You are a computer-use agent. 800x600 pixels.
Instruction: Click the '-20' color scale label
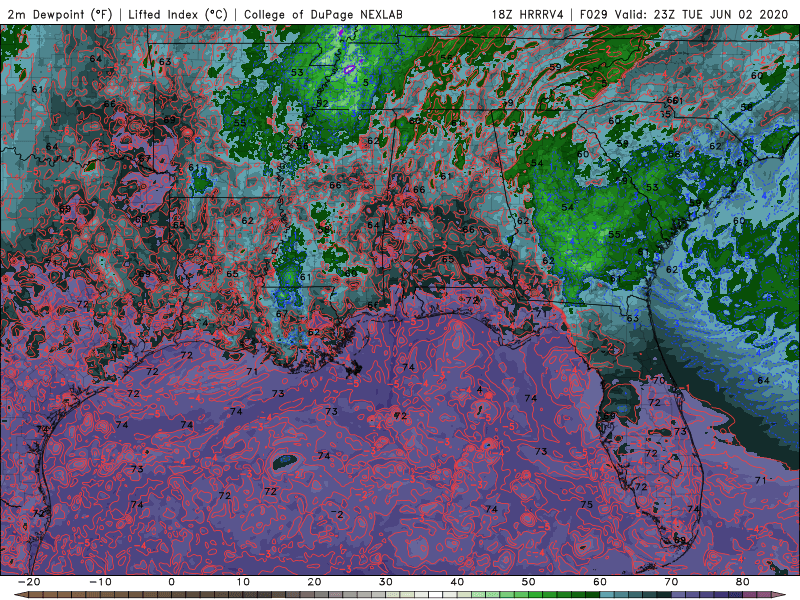(29, 582)
